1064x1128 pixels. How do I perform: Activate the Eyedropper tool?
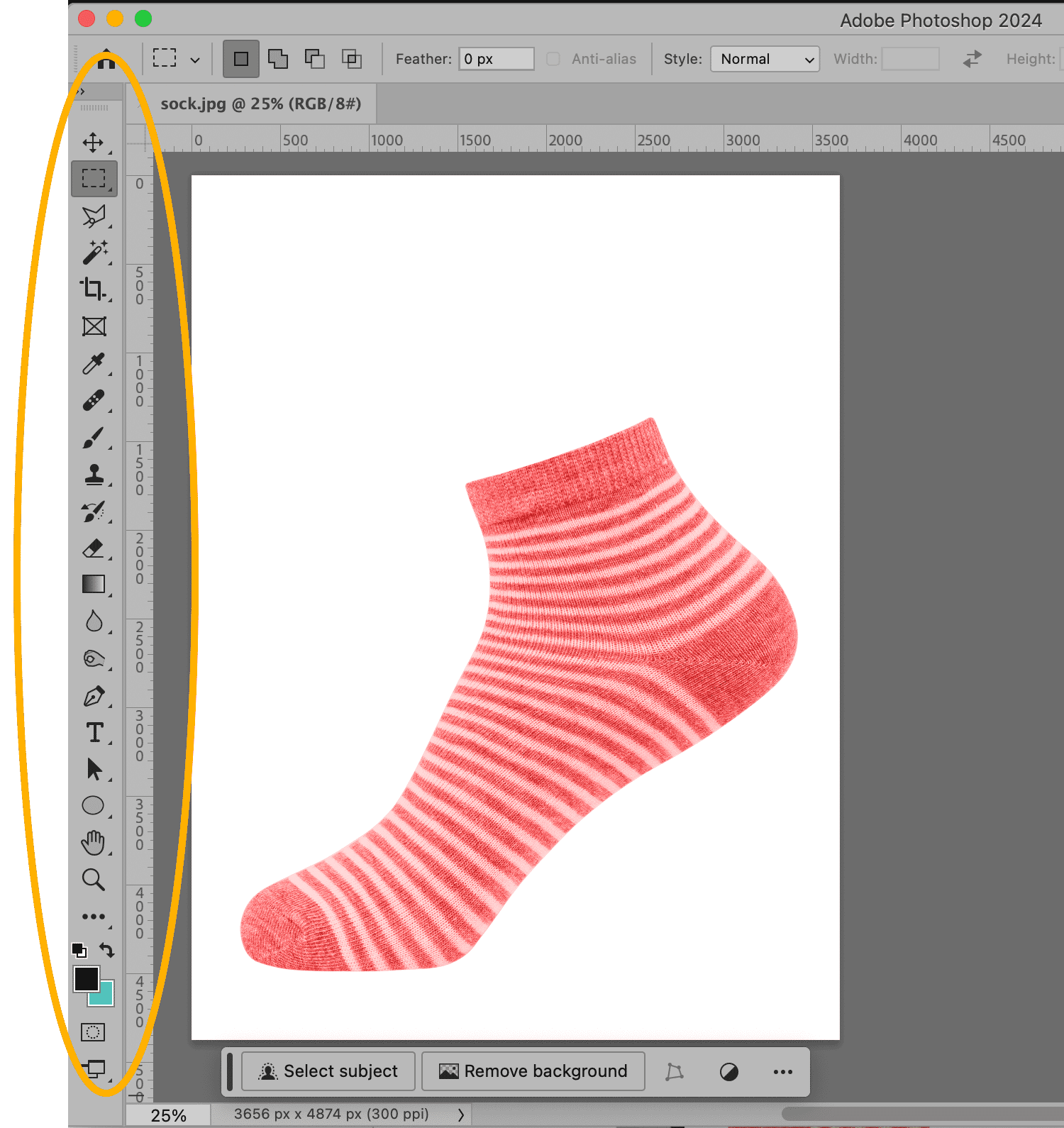coord(93,364)
